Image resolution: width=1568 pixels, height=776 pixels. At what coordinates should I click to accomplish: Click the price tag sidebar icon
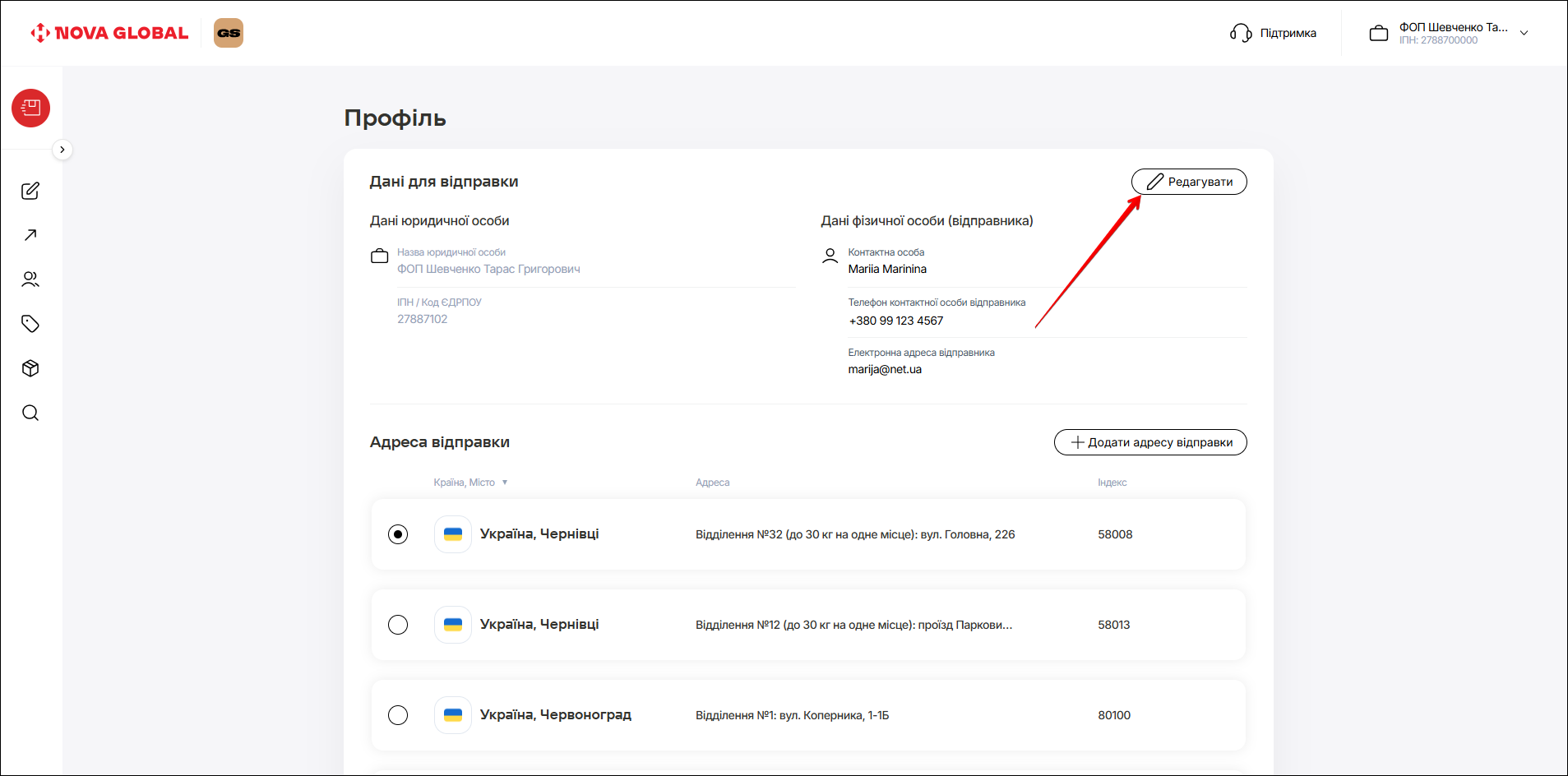pos(30,324)
